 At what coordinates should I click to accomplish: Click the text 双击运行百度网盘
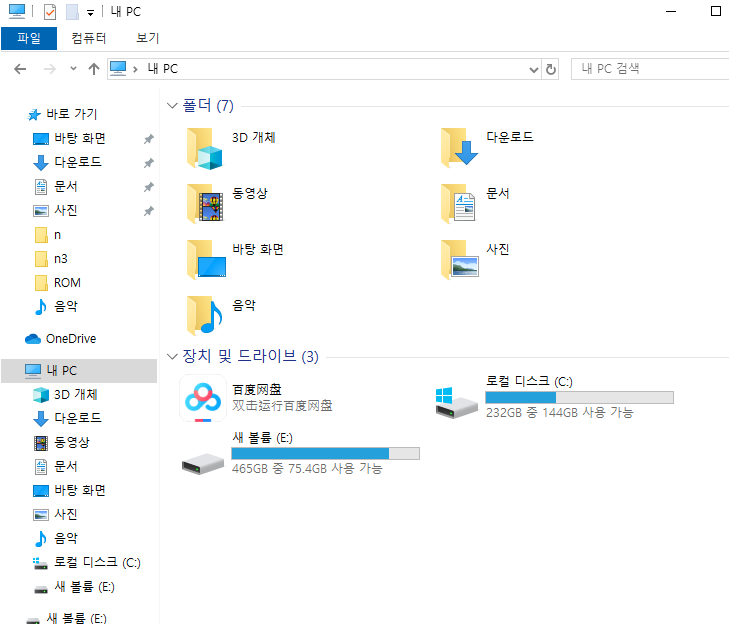click(282, 406)
